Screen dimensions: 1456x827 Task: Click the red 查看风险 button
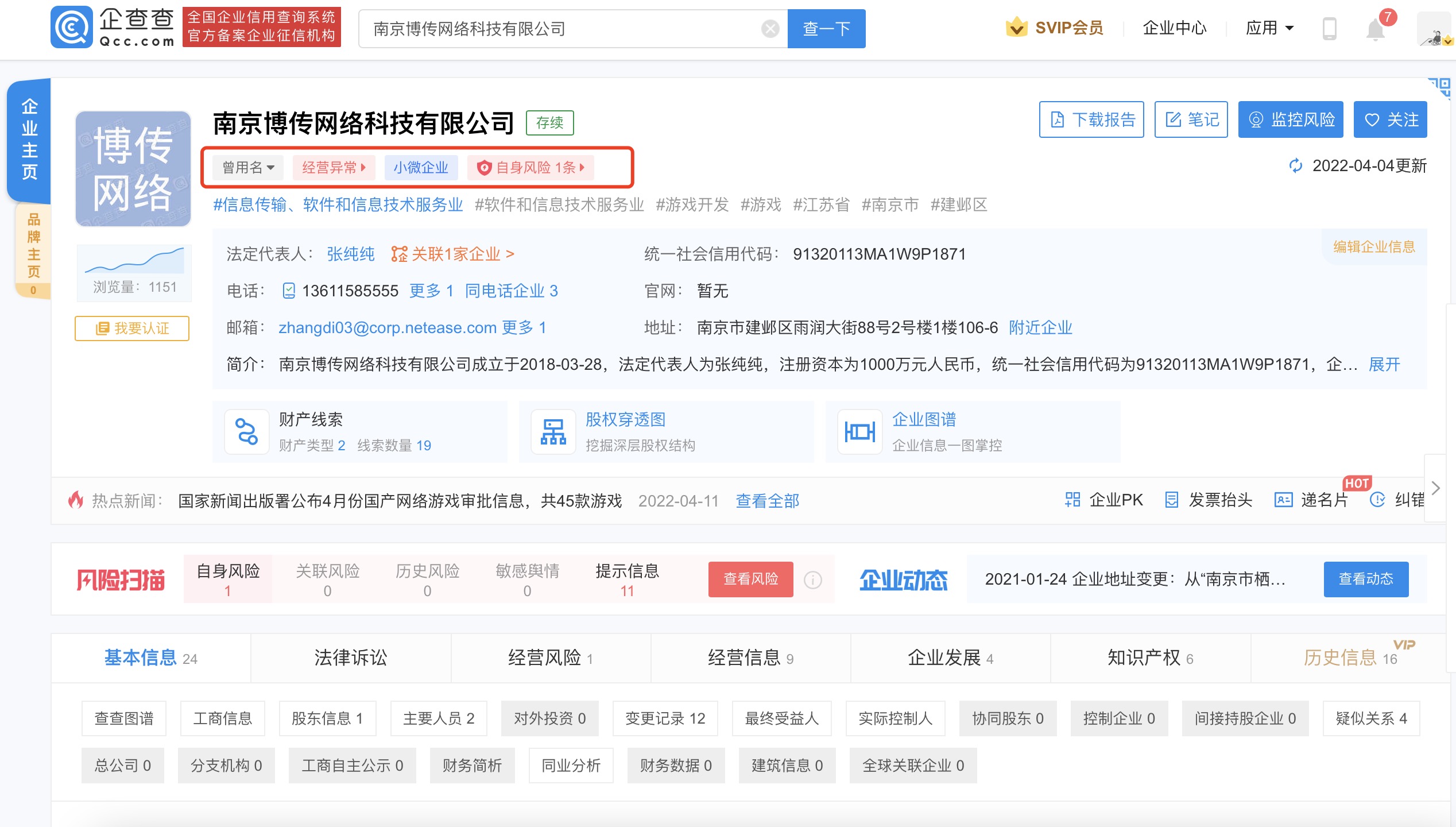[751, 579]
